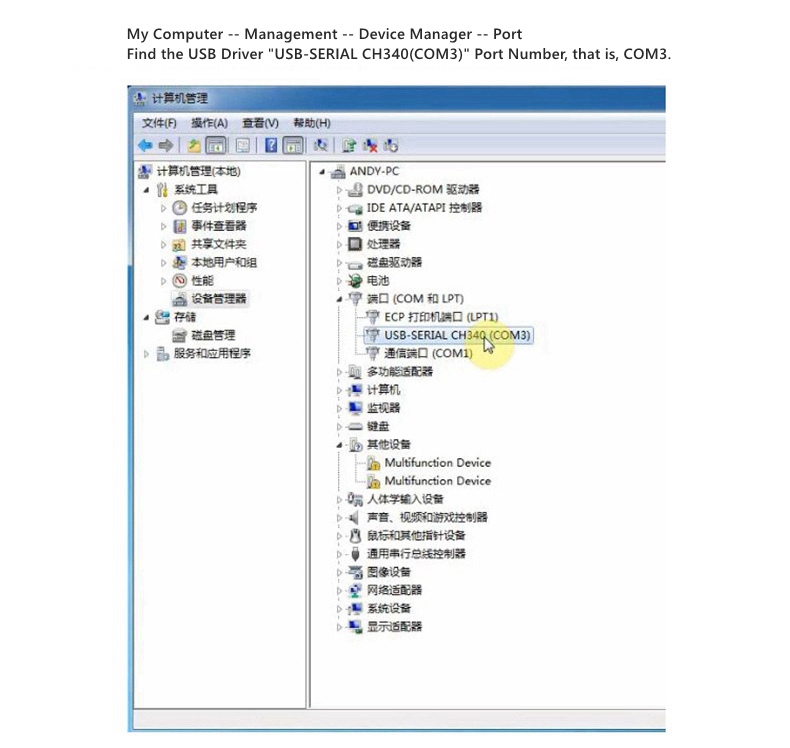Select 磁盘管理 under 存储
Screen dimensions: 790x748
click(x=213, y=335)
